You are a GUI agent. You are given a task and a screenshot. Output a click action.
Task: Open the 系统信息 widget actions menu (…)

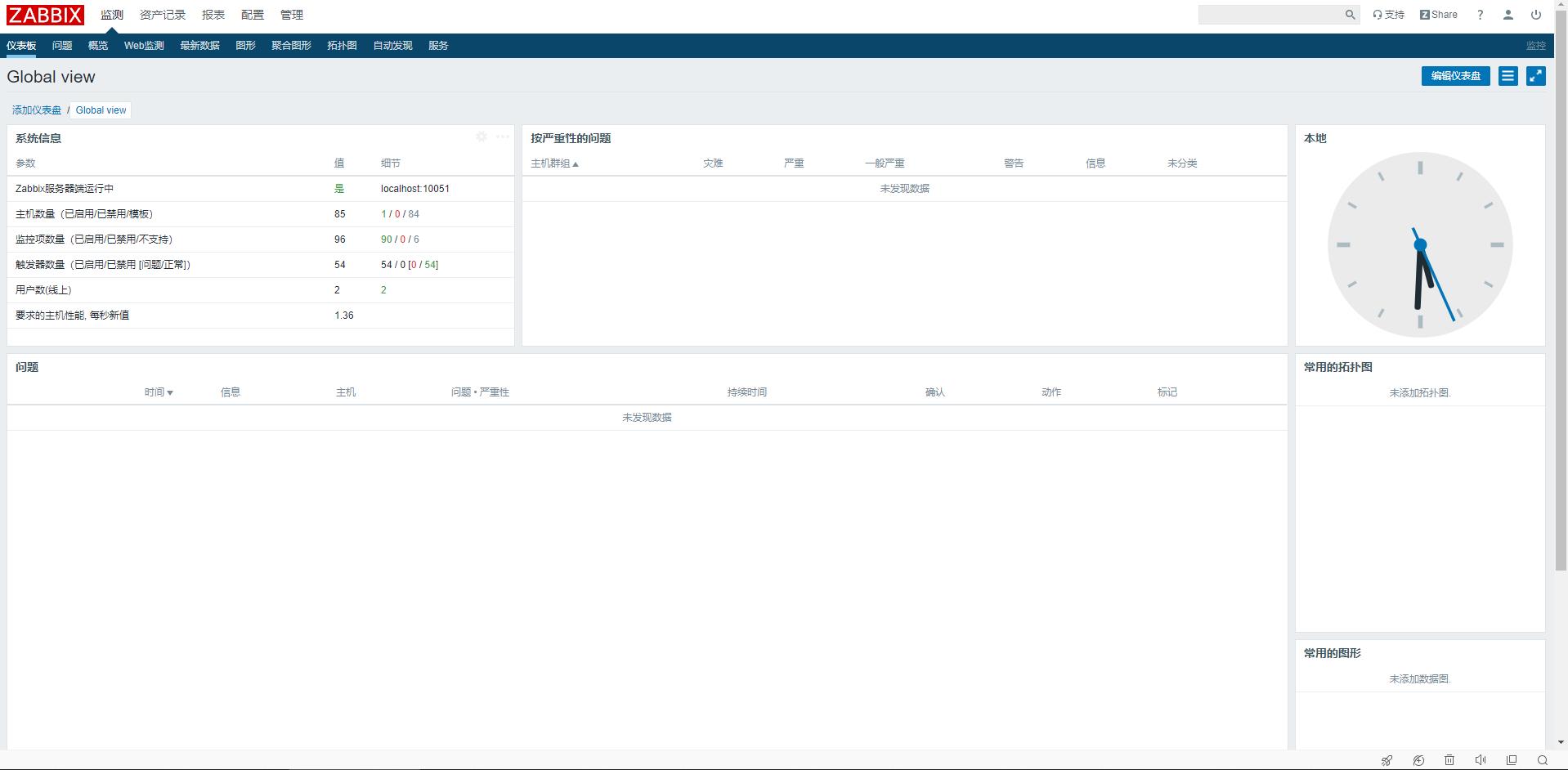[502, 137]
